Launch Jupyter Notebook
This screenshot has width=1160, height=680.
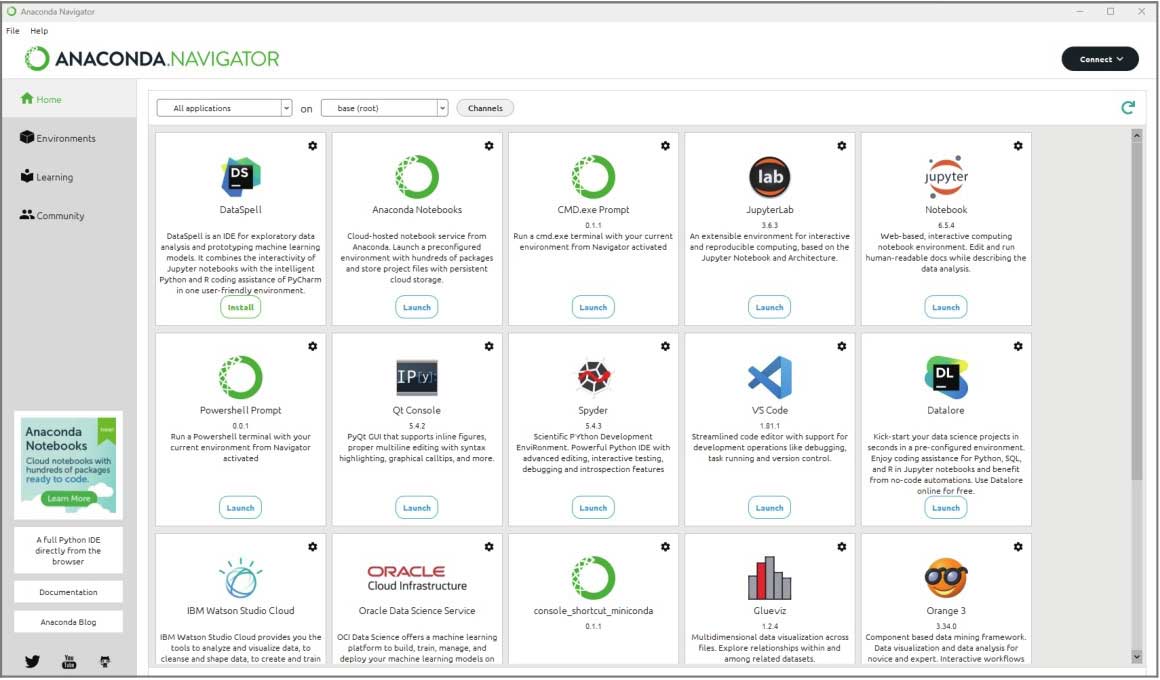coord(945,307)
